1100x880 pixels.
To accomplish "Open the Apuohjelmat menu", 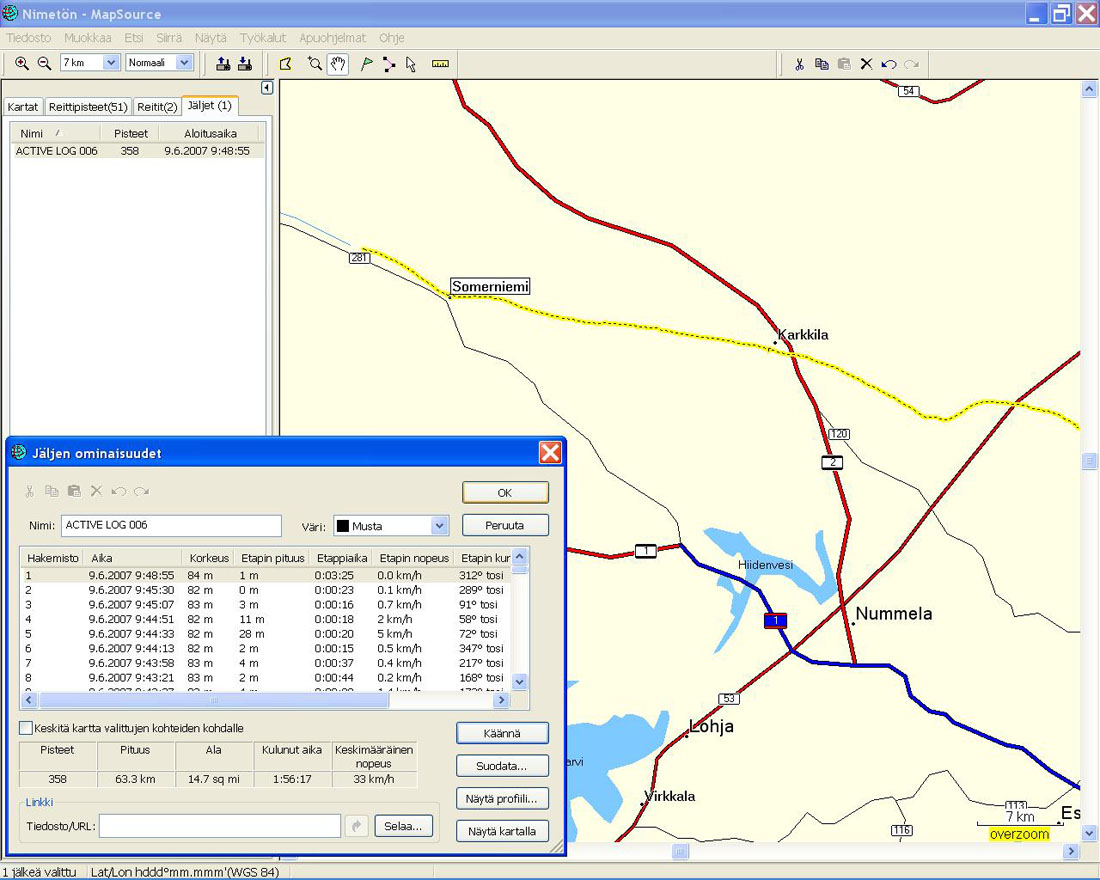I will pyautogui.click(x=333, y=38).
